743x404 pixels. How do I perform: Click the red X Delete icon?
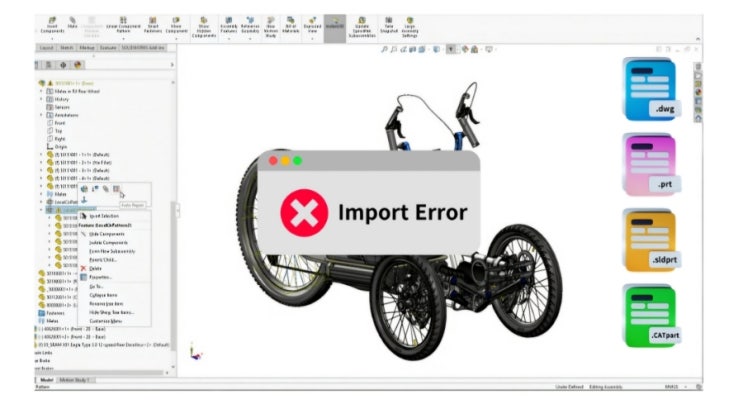point(83,269)
